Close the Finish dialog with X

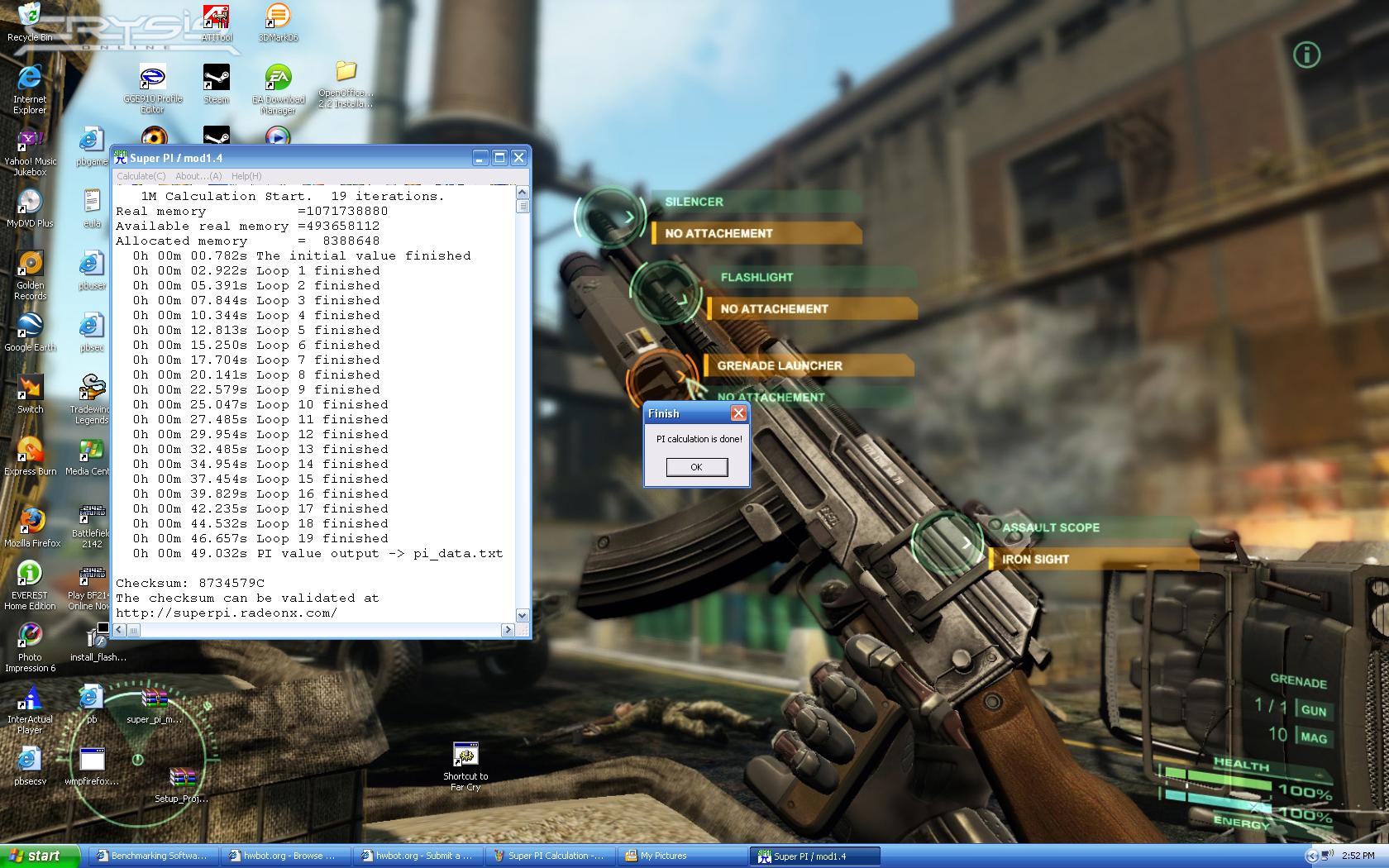click(738, 413)
